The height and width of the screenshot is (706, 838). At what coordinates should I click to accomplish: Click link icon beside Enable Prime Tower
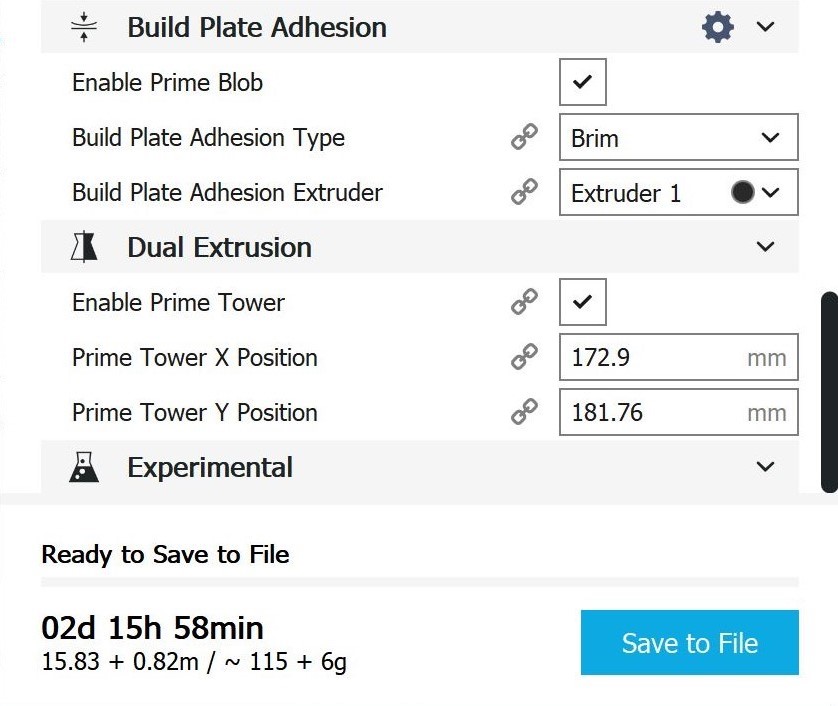coord(524,302)
